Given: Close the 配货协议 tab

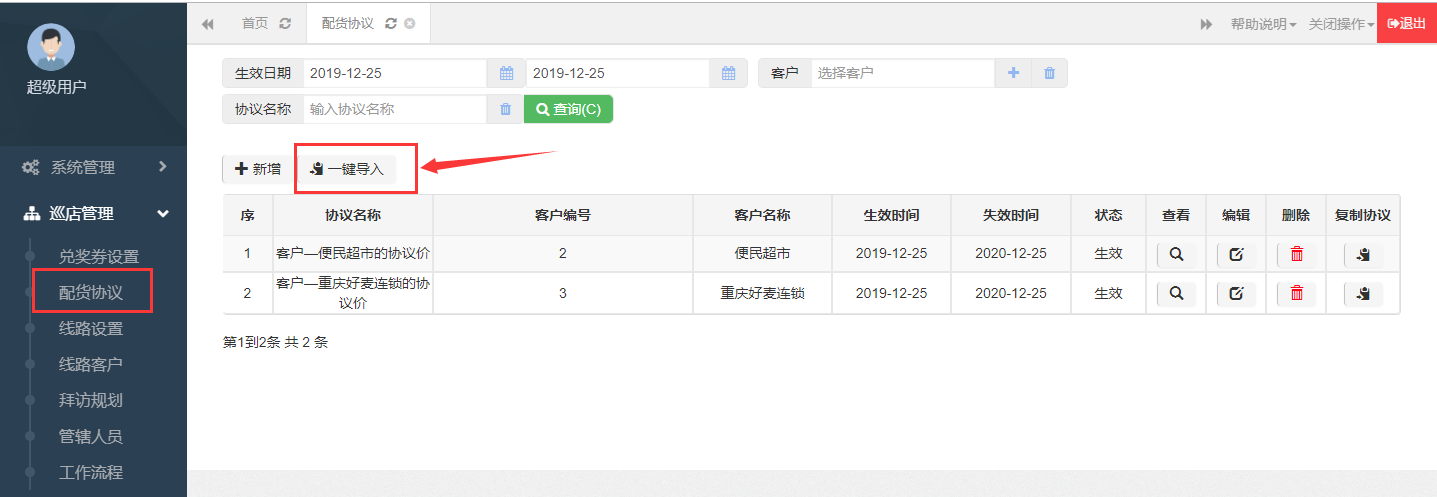Looking at the screenshot, I should coord(409,23).
